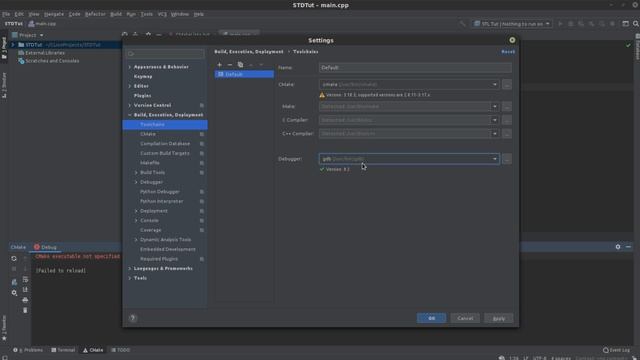Expand the Version Control settings section
The width and height of the screenshot is (640, 360).
(x=130, y=105)
